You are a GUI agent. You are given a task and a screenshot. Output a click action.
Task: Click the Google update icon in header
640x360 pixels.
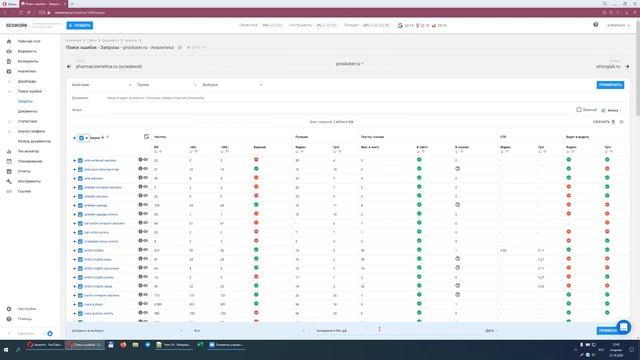click(x=400, y=25)
